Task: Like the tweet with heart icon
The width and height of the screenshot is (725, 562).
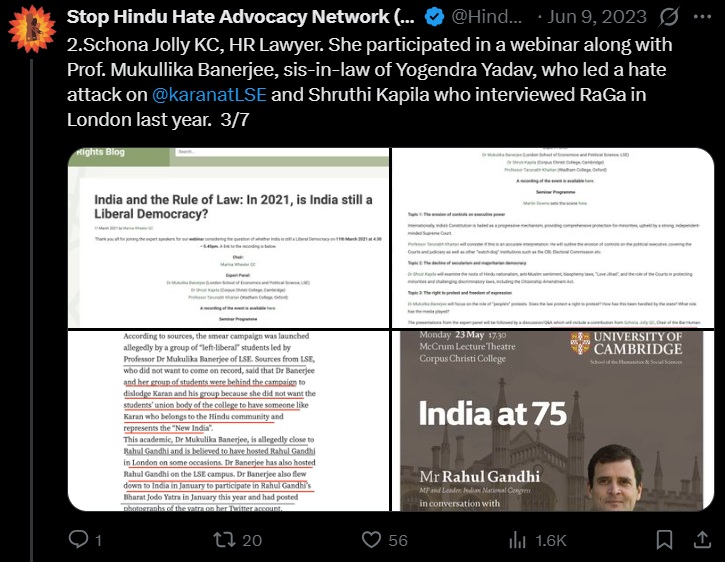Action: coord(371,540)
